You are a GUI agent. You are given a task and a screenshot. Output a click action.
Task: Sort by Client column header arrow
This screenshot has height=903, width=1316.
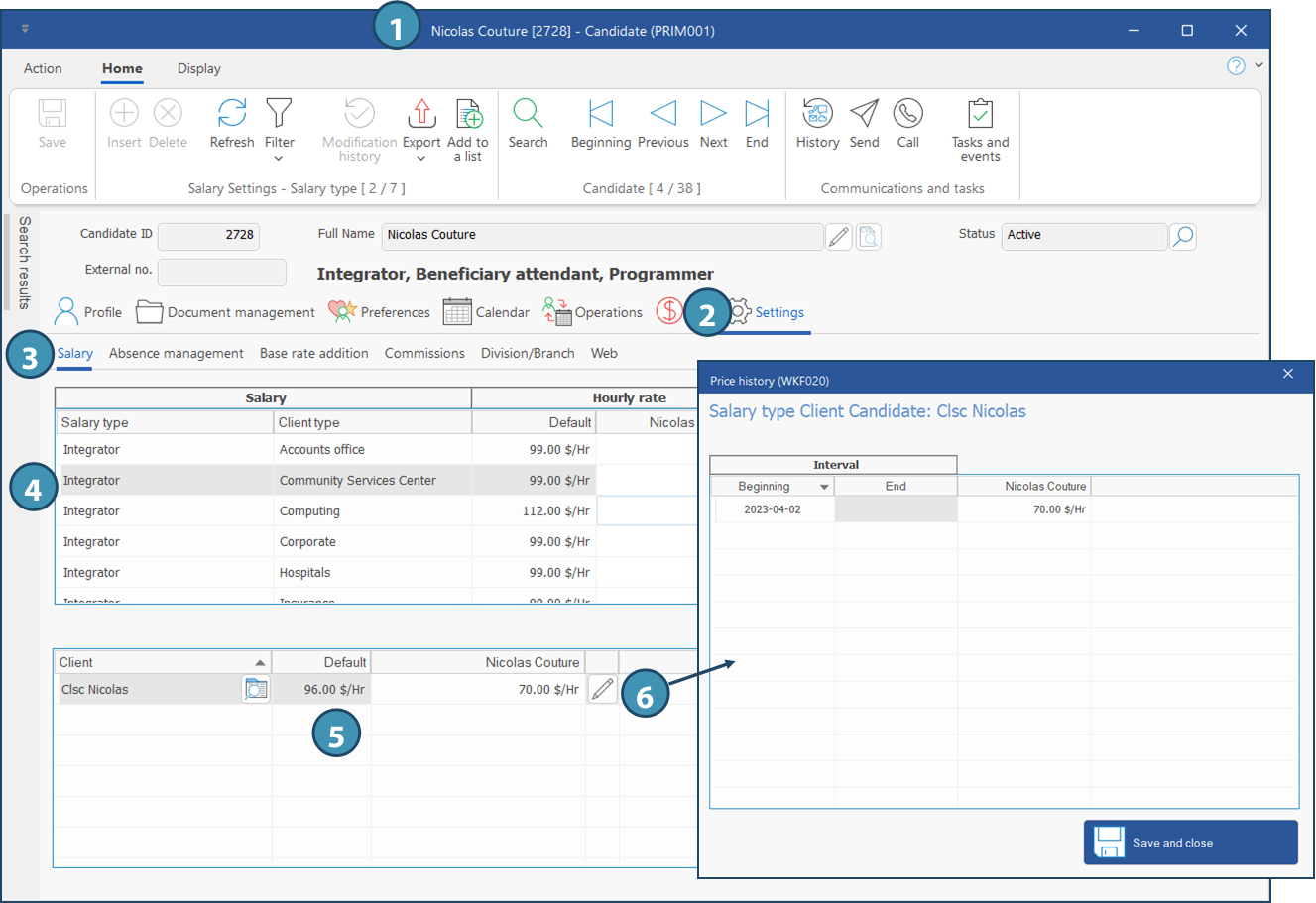pos(260,663)
